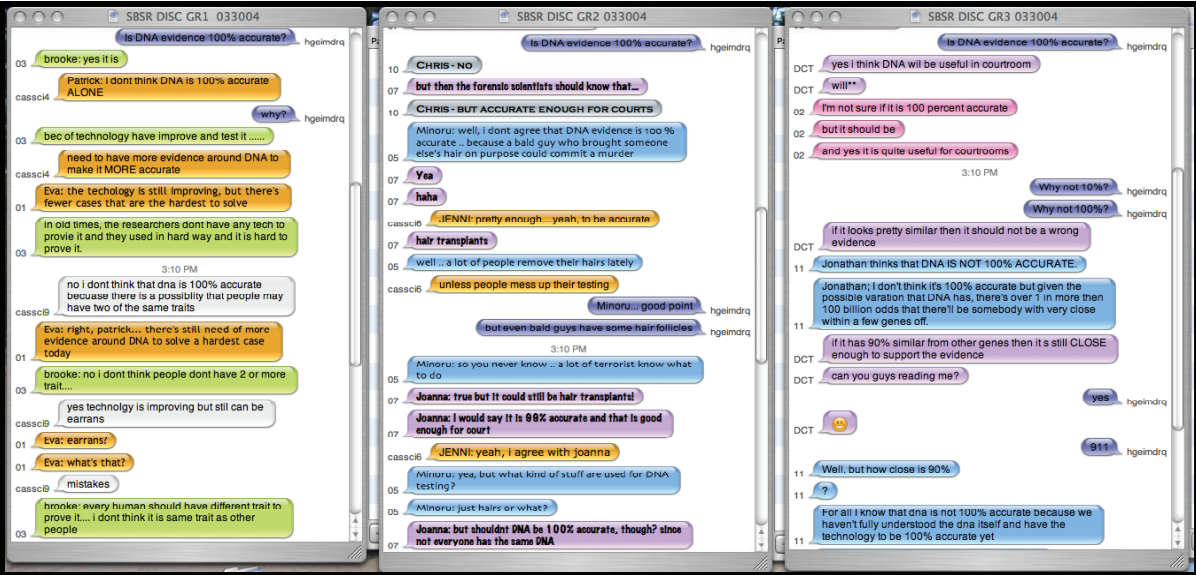Click 'but even bald guys have some hair follicles'
This screenshot has width=1196, height=575.
click(x=590, y=327)
